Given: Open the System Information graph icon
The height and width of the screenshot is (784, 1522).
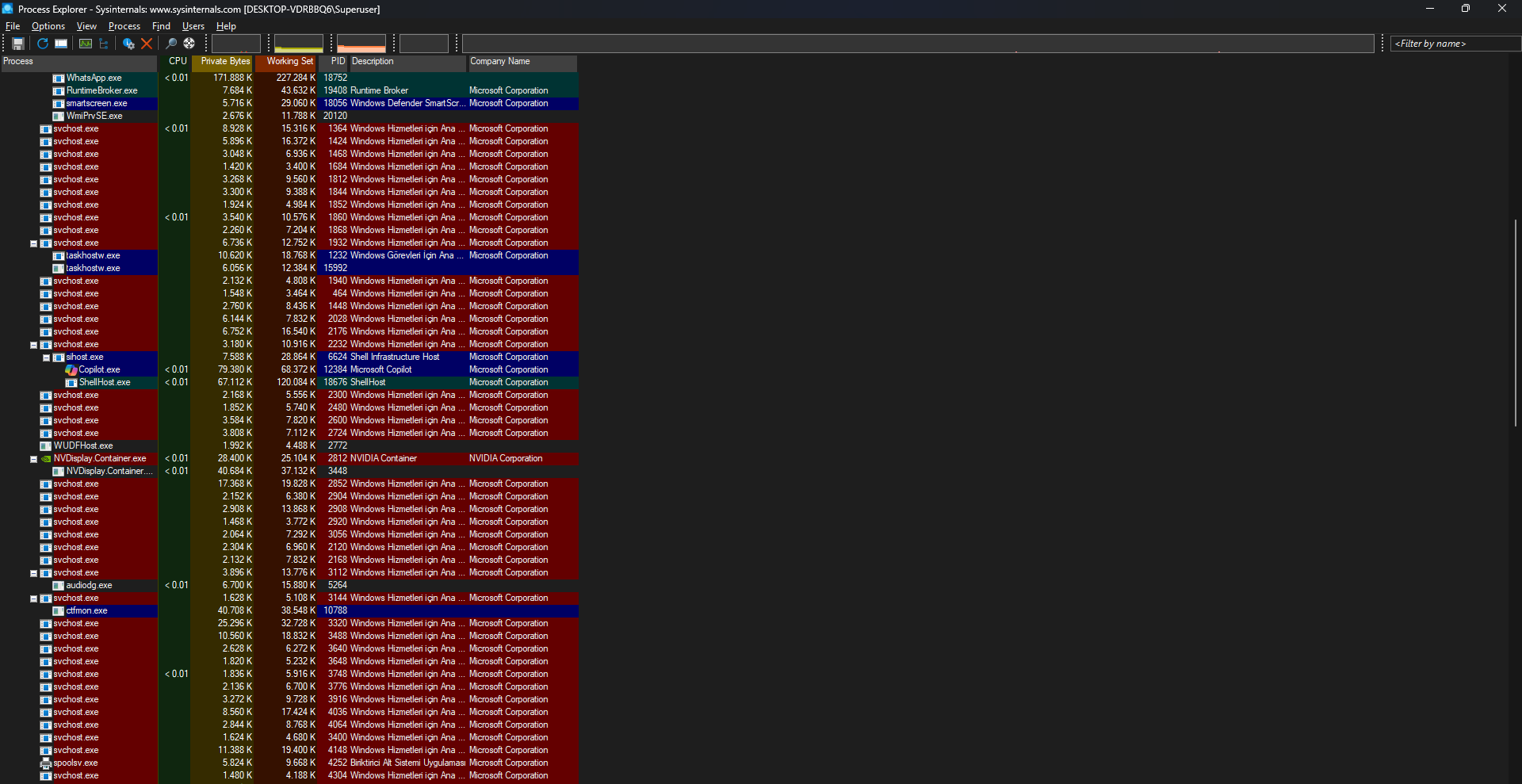Looking at the screenshot, I should click(86, 44).
